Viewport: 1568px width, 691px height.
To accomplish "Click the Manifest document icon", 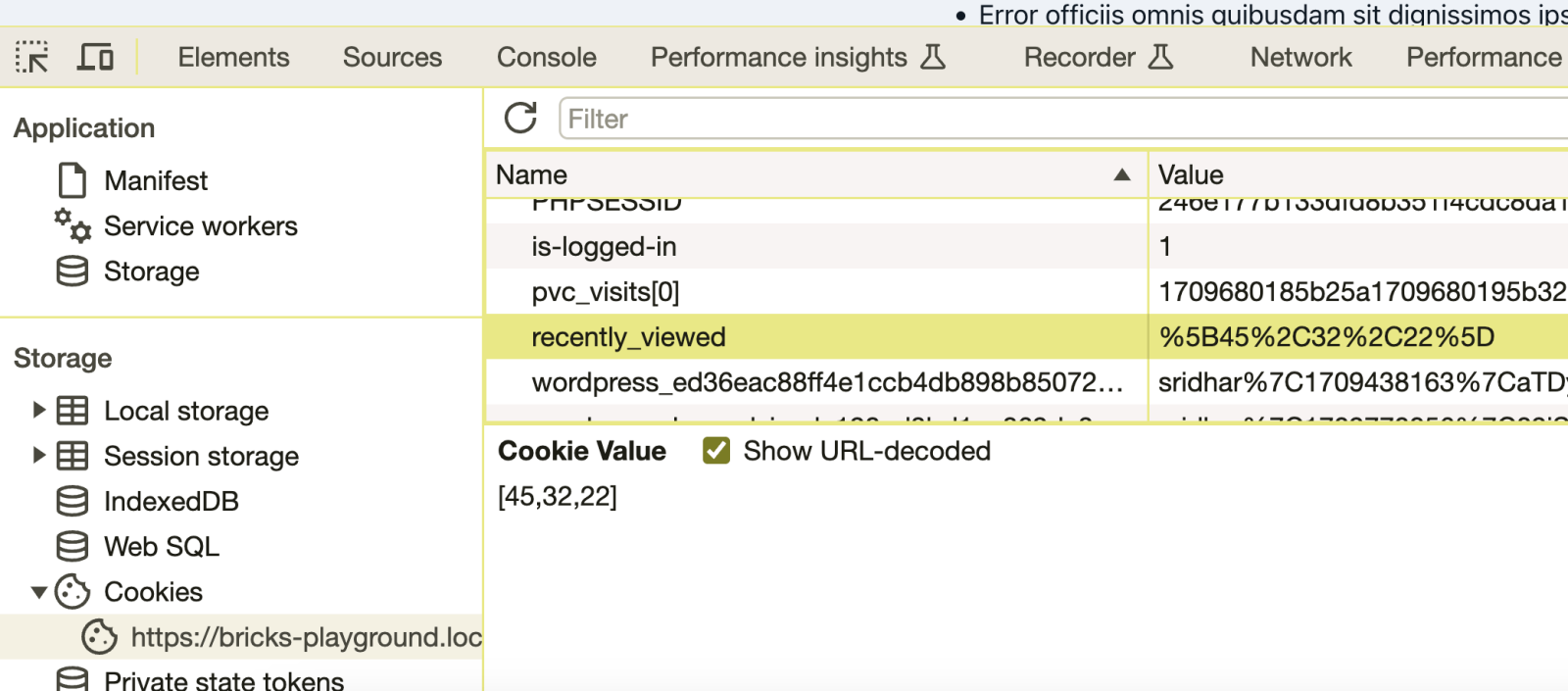I will click(x=72, y=180).
